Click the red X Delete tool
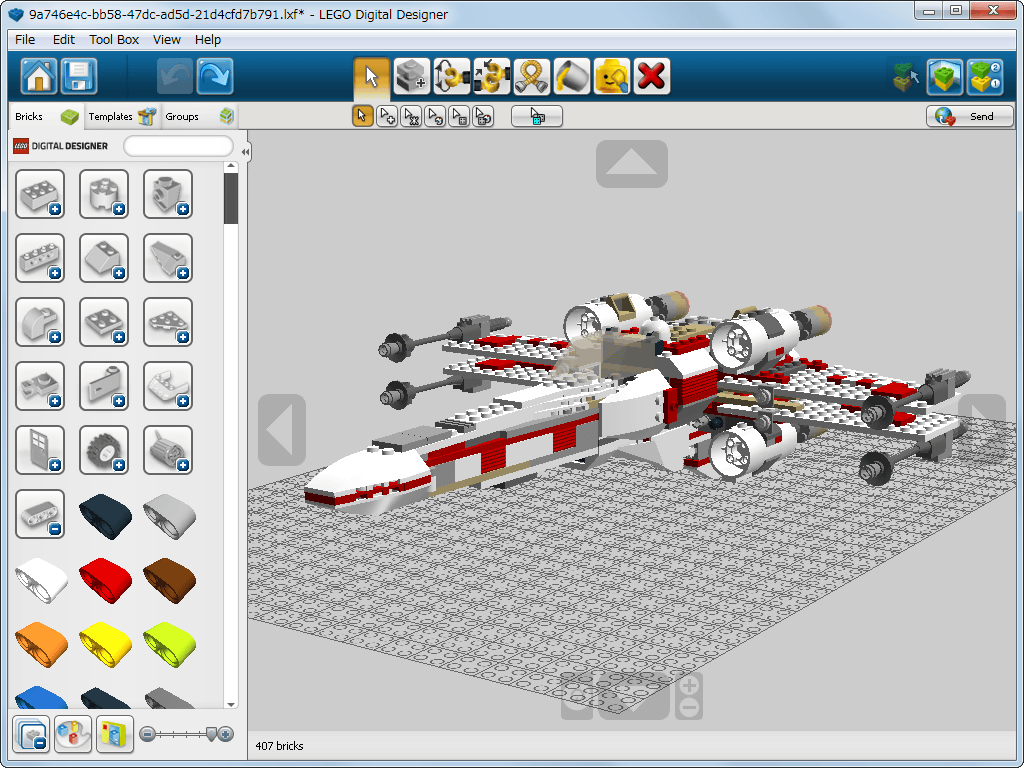Screen dimensions: 1024x768 [x=652, y=76]
